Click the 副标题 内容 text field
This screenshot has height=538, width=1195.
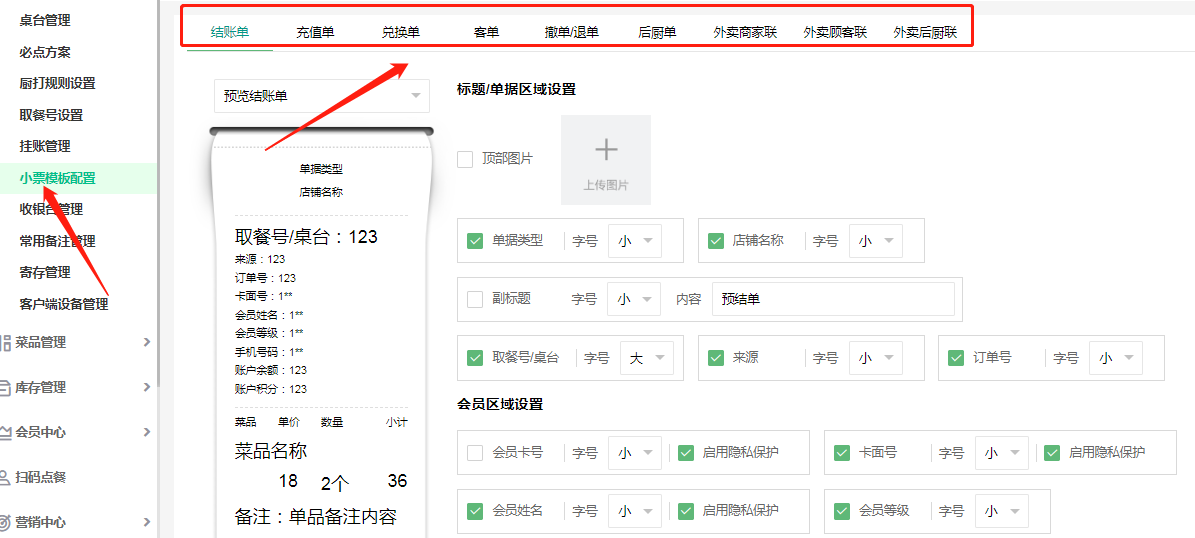pos(832,299)
